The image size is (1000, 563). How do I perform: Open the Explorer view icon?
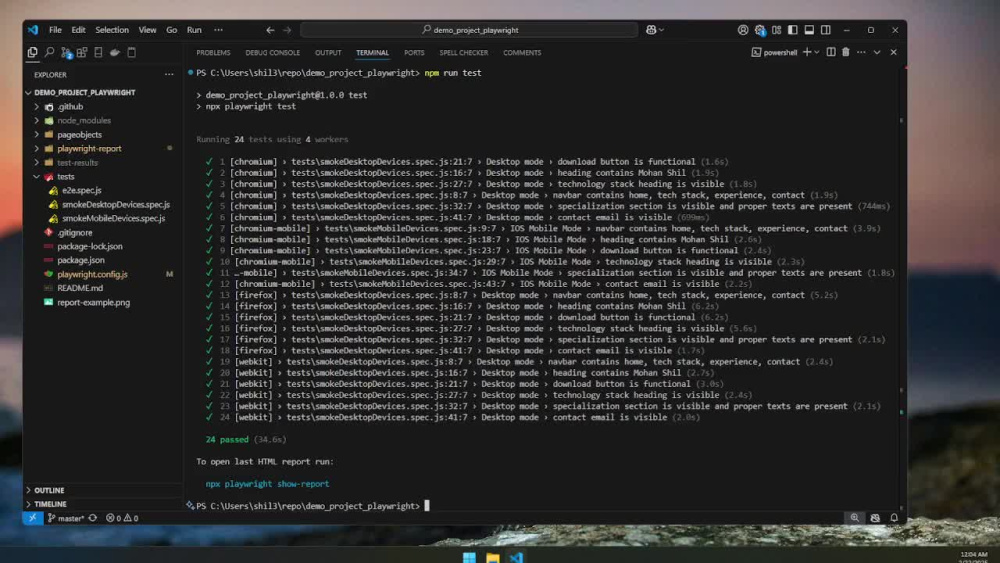(x=33, y=52)
